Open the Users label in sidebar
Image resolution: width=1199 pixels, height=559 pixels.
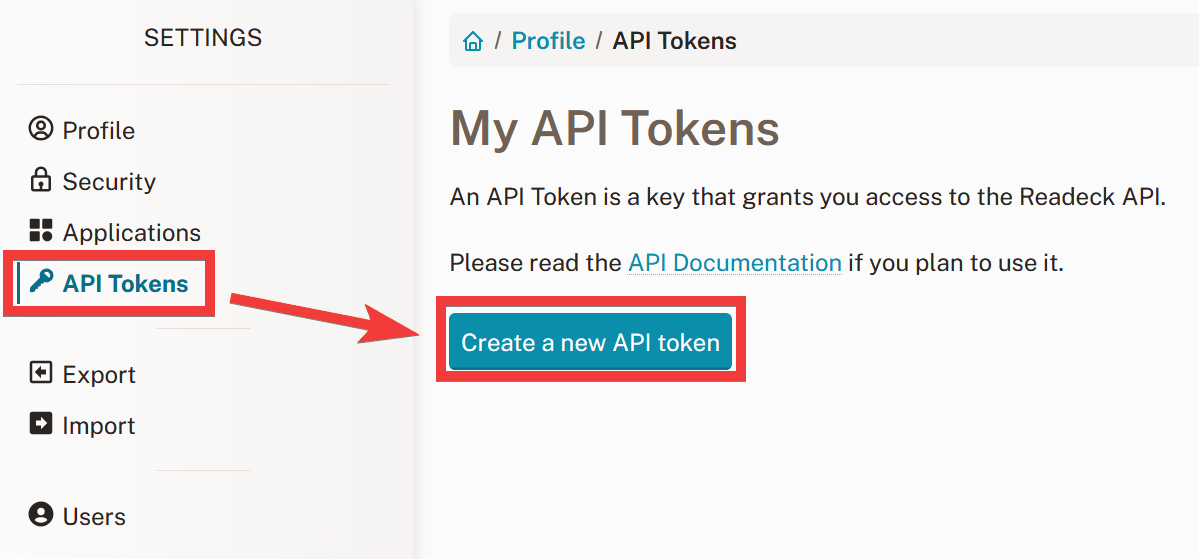(94, 517)
